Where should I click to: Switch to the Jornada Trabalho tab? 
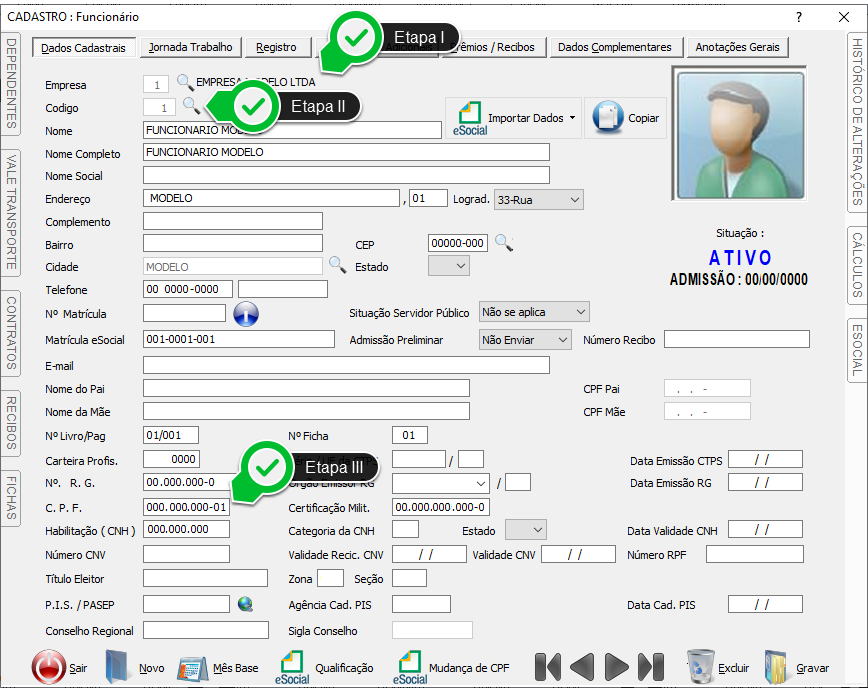190,47
